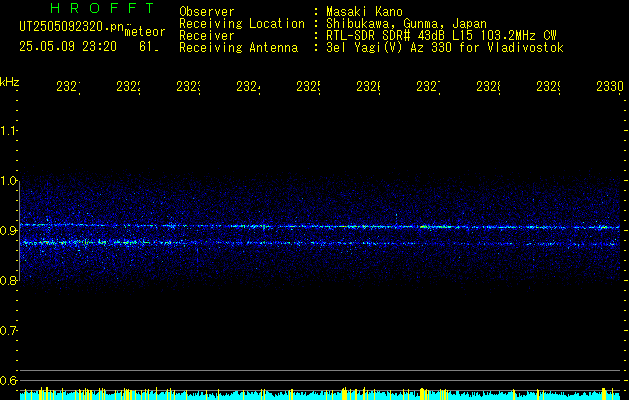Viewport: 629px width, 400px height.
Task: Click the date stamp 25.05.09 23:20
Action: pos(68,47)
